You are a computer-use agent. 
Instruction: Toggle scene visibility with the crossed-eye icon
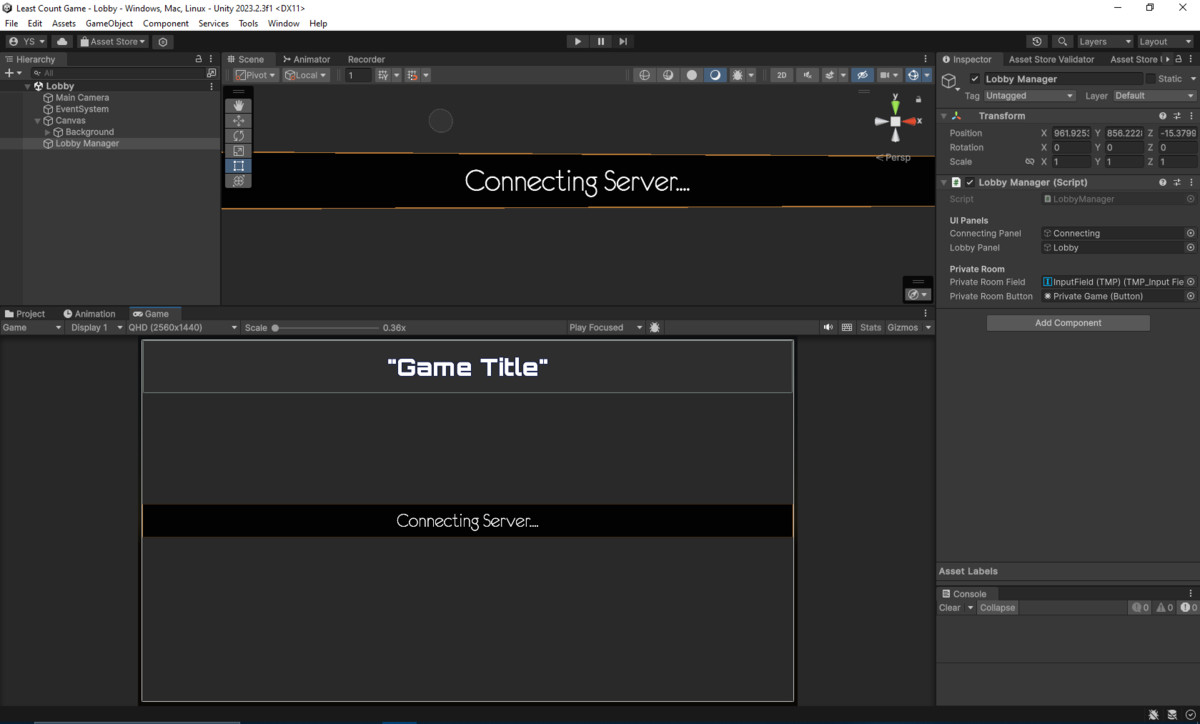click(862, 74)
